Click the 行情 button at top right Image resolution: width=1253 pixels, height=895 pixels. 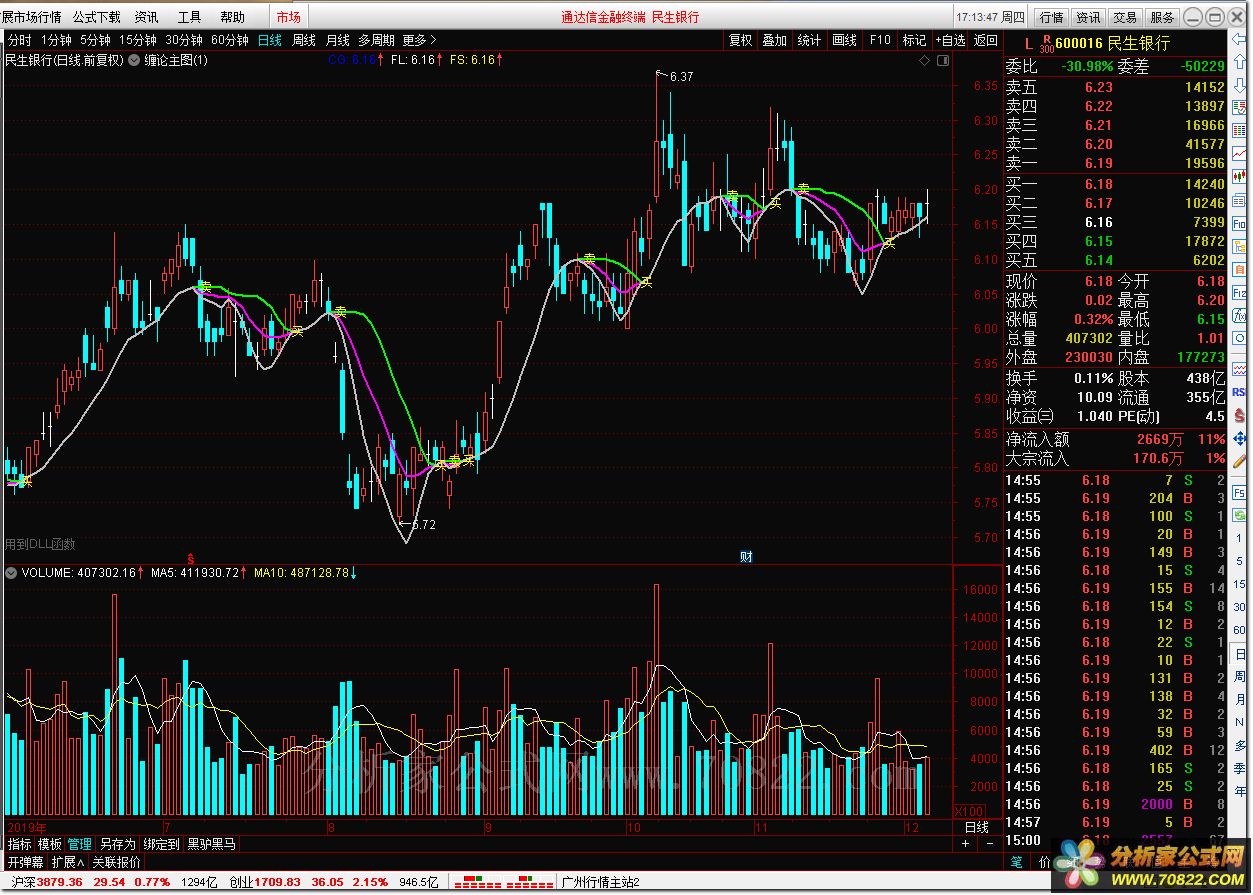(1051, 17)
